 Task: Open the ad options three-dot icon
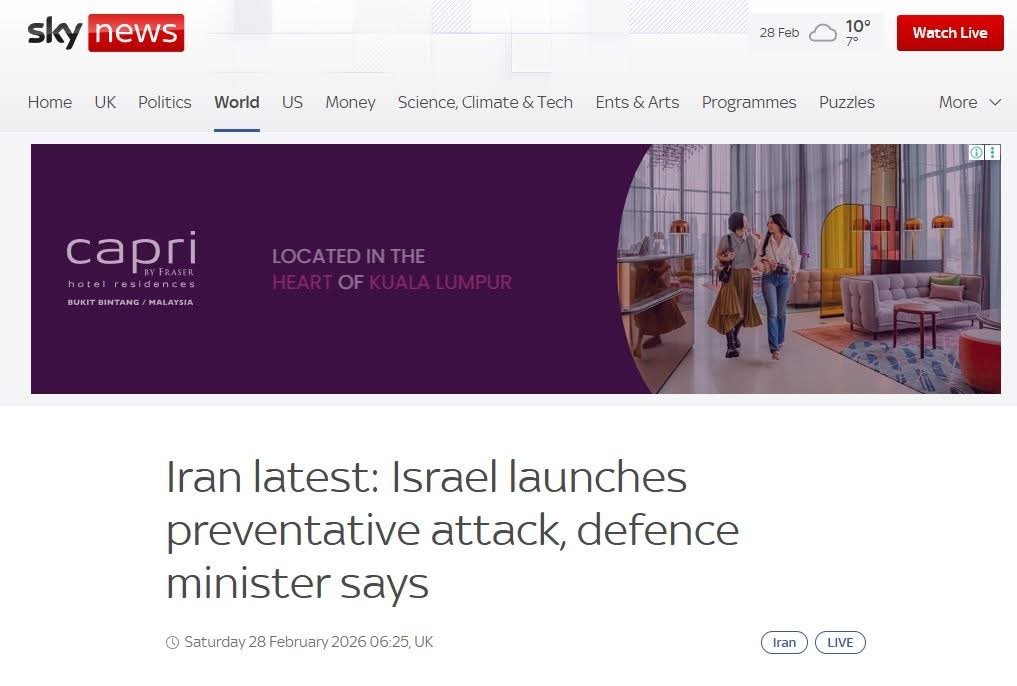coord(992,152)
